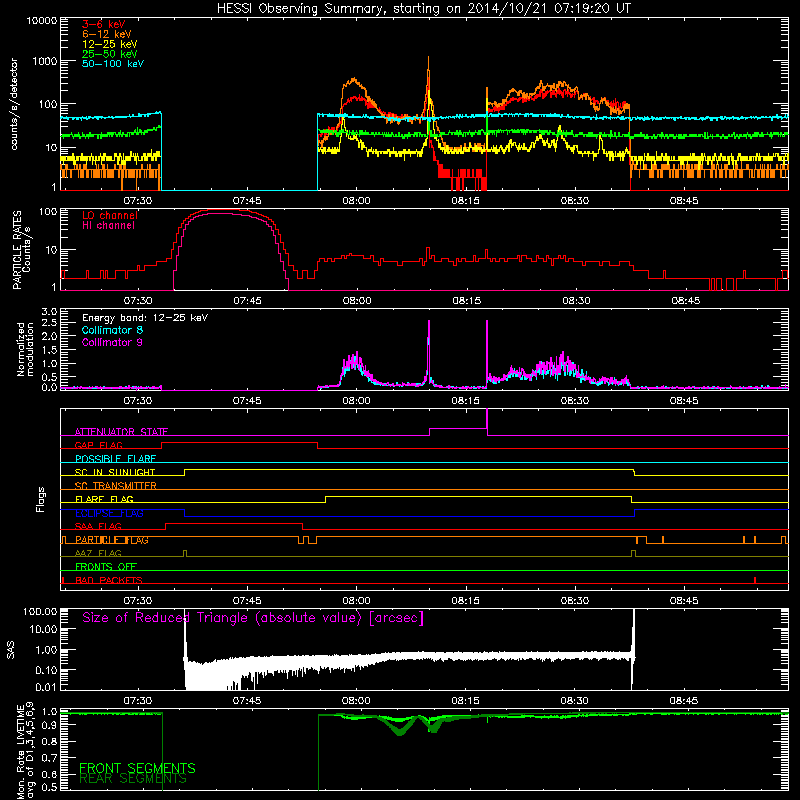Click the SAA FLAG label
The height and width of the screenshot is (800, 800).
(98, 526)
